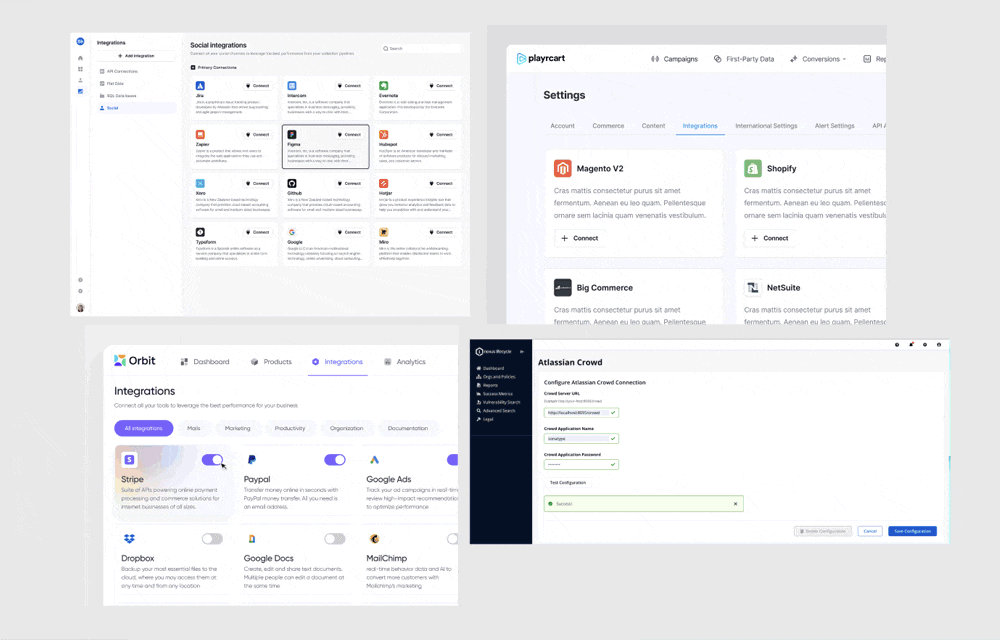This screenshot has width=1000, height=640.
Task: Click the Crowd Application Name field
Action: (581, 439)
